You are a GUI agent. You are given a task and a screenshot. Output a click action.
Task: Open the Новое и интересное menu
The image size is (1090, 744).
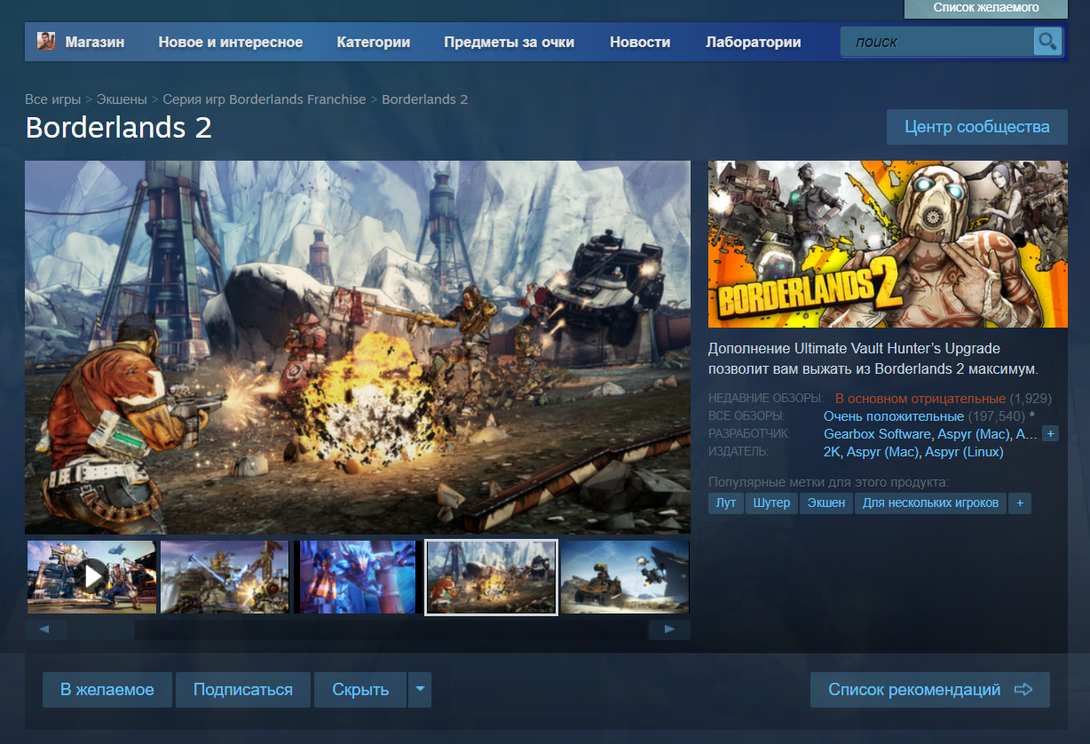coord(230,42)
